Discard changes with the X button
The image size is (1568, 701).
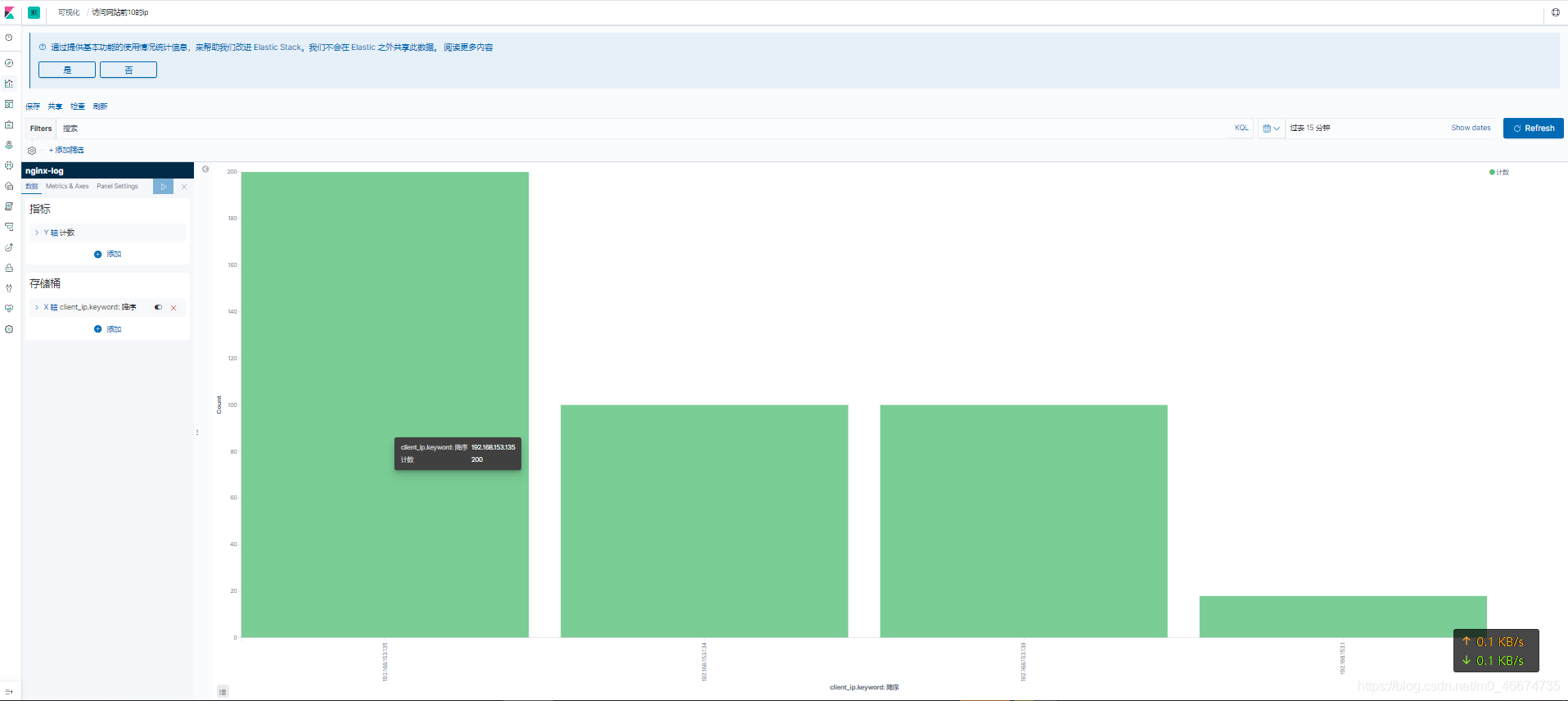tap(184, 187)
